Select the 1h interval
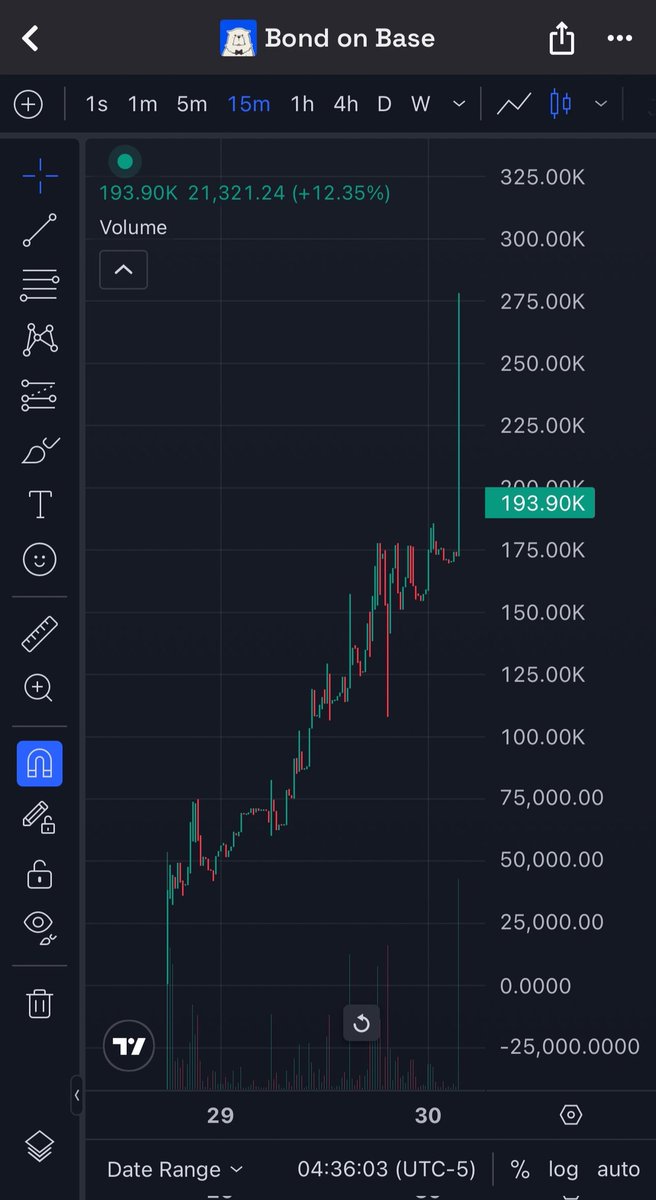Image resolution: width=656 pixels, height=1200 pixels. (x=302, y=103)
